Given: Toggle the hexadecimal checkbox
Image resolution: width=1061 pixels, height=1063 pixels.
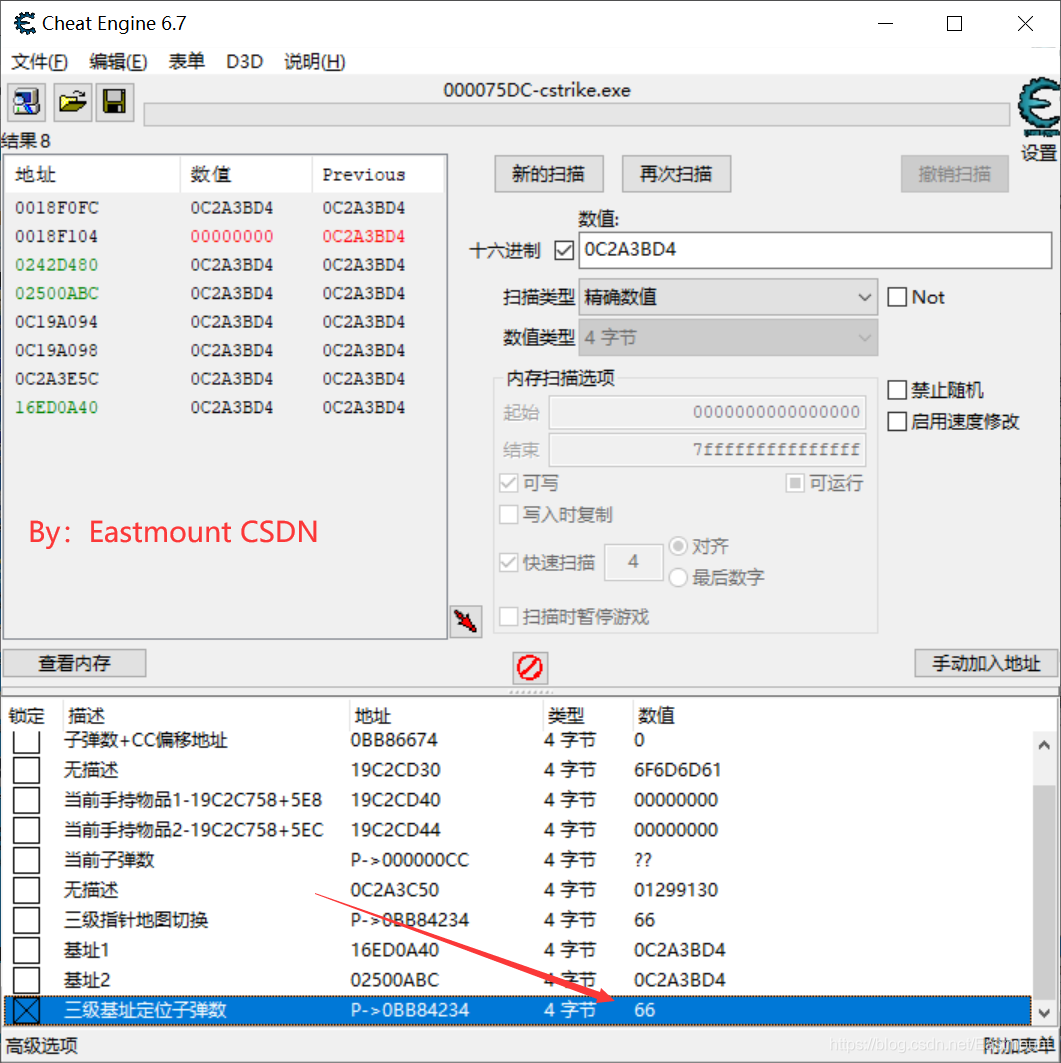Looking at the screenshot, I should 564,250.
